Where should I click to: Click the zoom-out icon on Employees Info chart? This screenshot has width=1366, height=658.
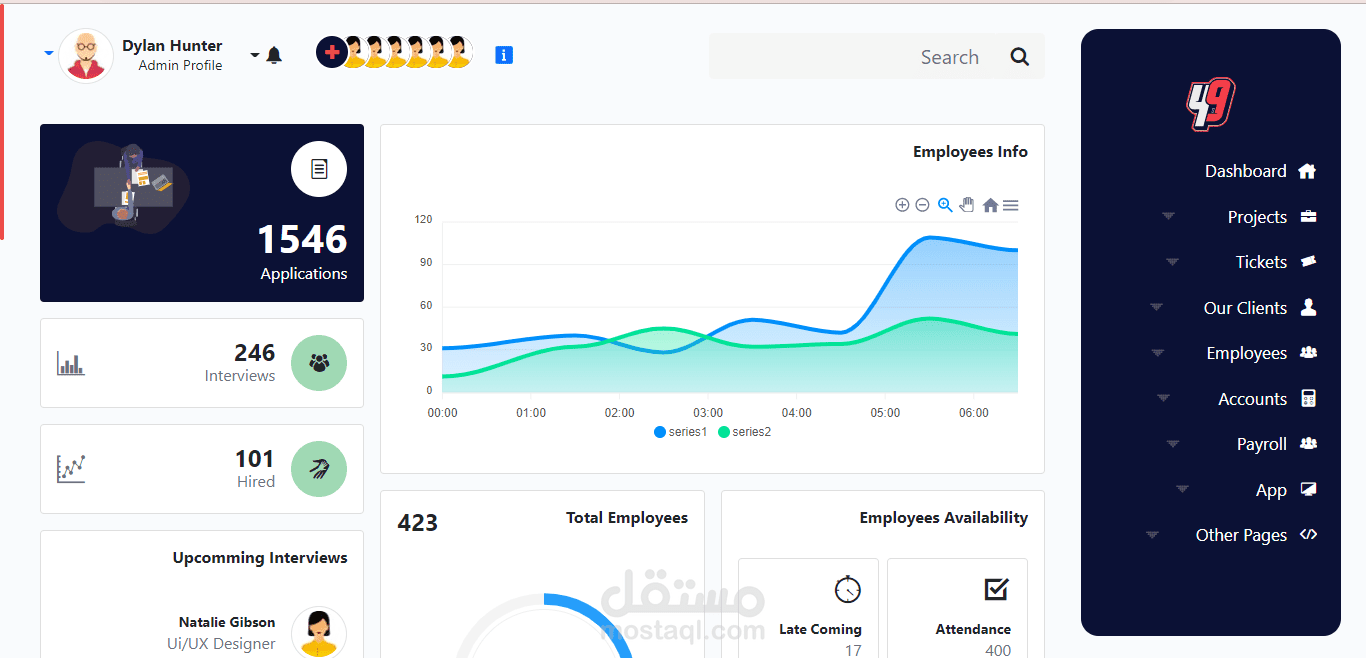click(x=922, y=205)
